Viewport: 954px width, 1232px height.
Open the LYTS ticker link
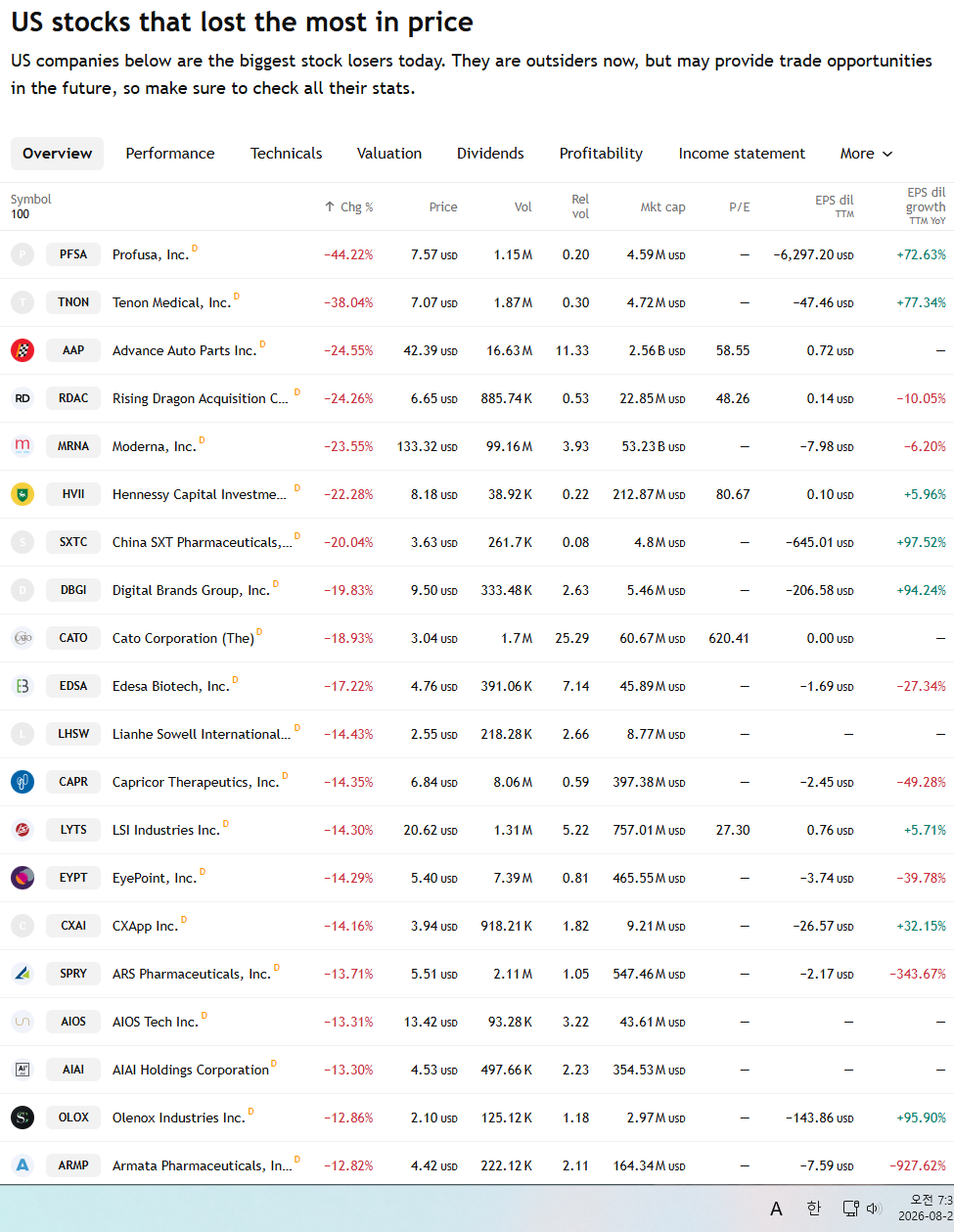73,830
